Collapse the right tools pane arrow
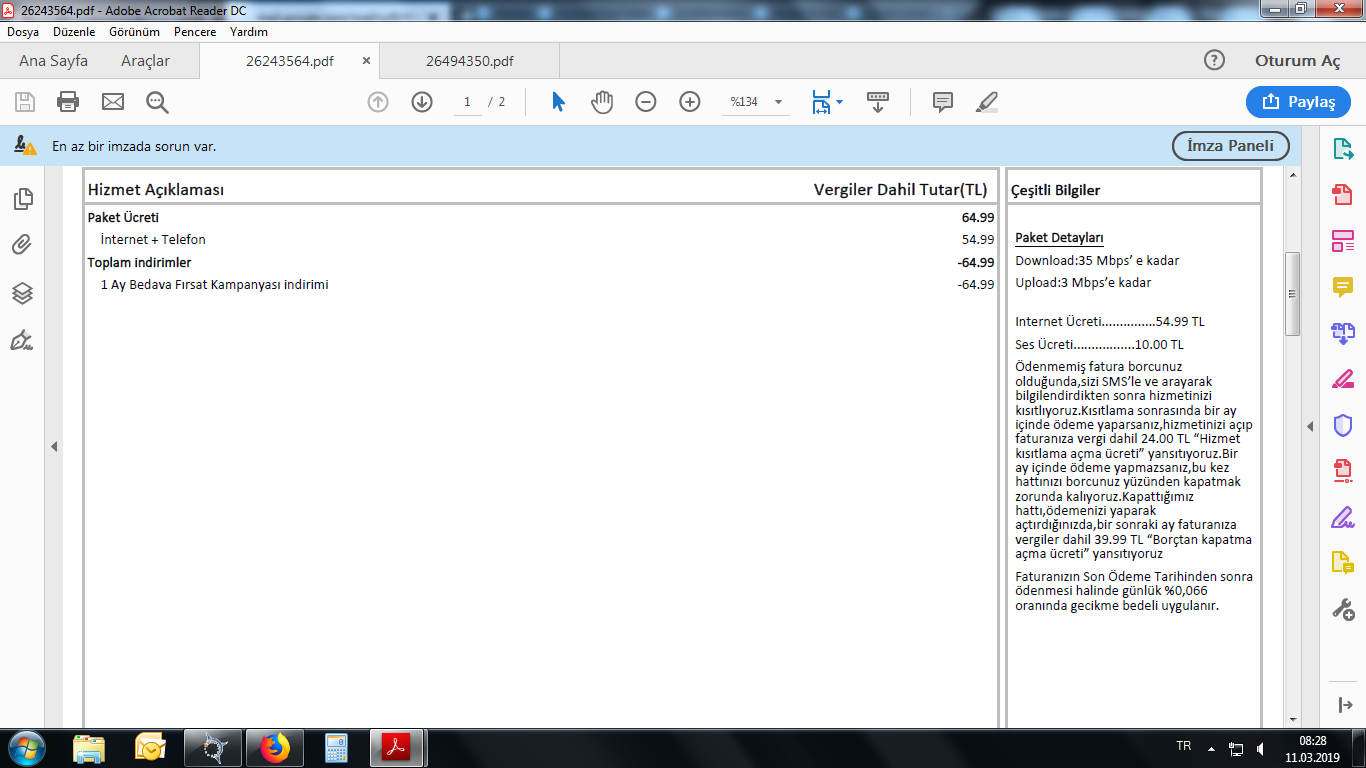This screenshot has width=1366, height=768. point(1311,427)
